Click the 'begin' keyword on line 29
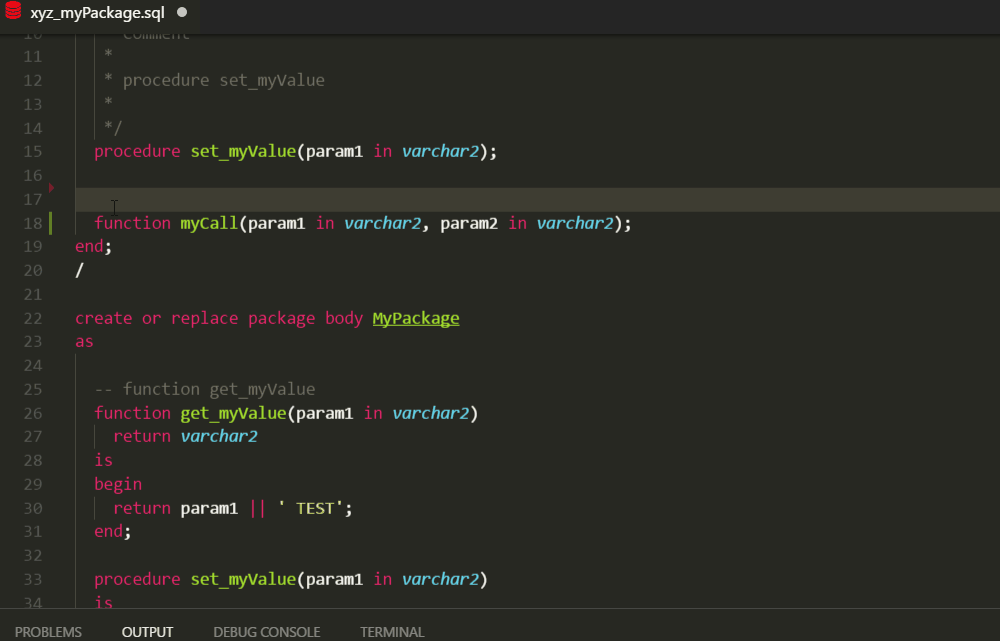1000x641 pixels. 118,484
